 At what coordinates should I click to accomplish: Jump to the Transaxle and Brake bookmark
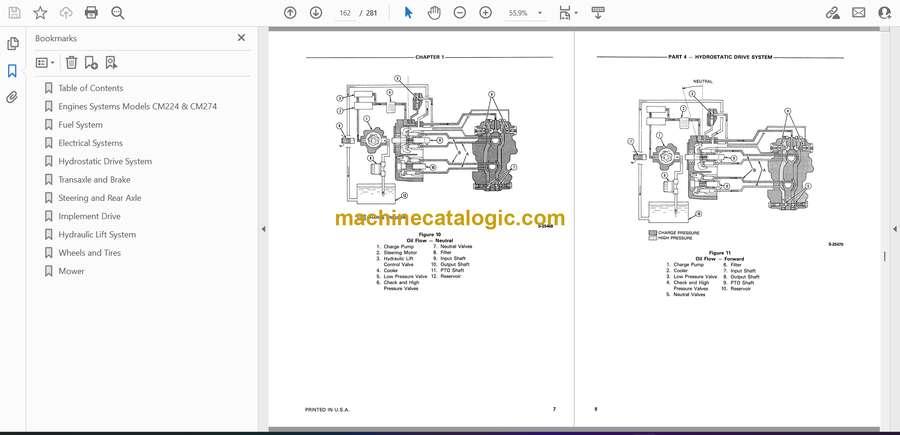[x=94, y=180]
